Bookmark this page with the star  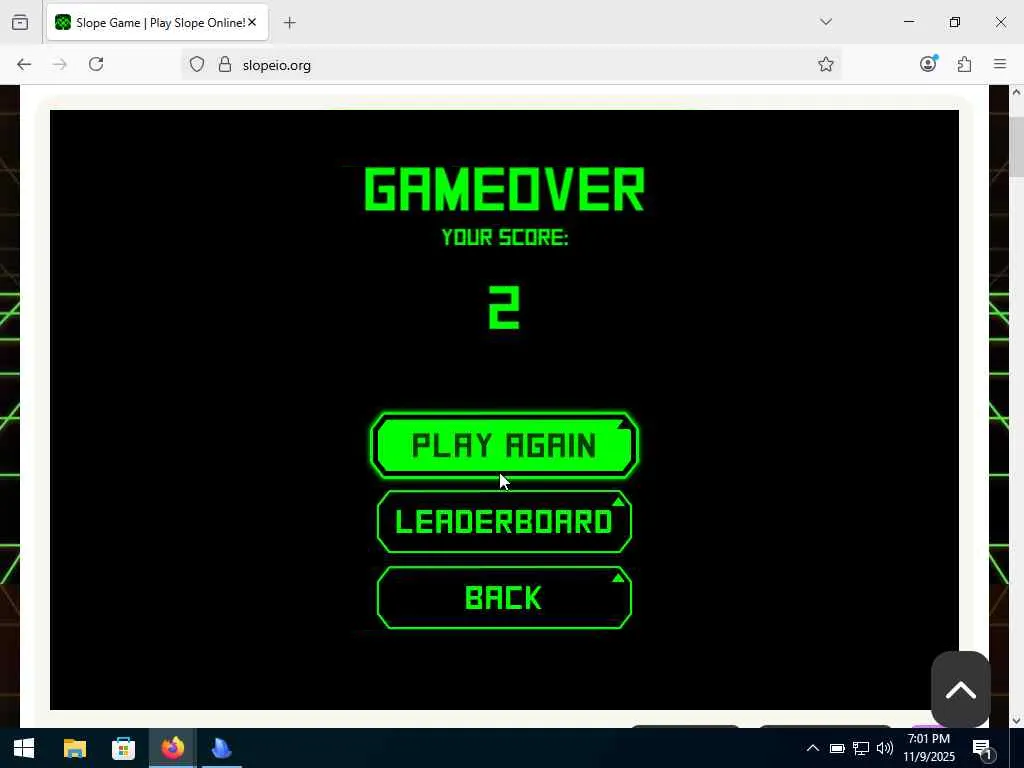(825, 64)
